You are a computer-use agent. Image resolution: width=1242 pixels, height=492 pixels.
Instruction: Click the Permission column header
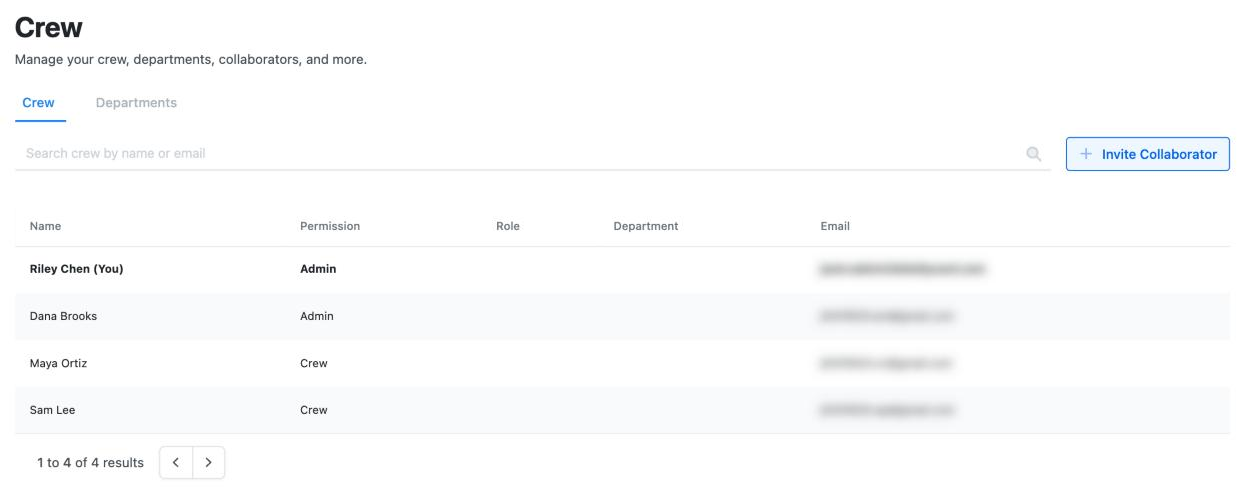click(x=330, y=226)
